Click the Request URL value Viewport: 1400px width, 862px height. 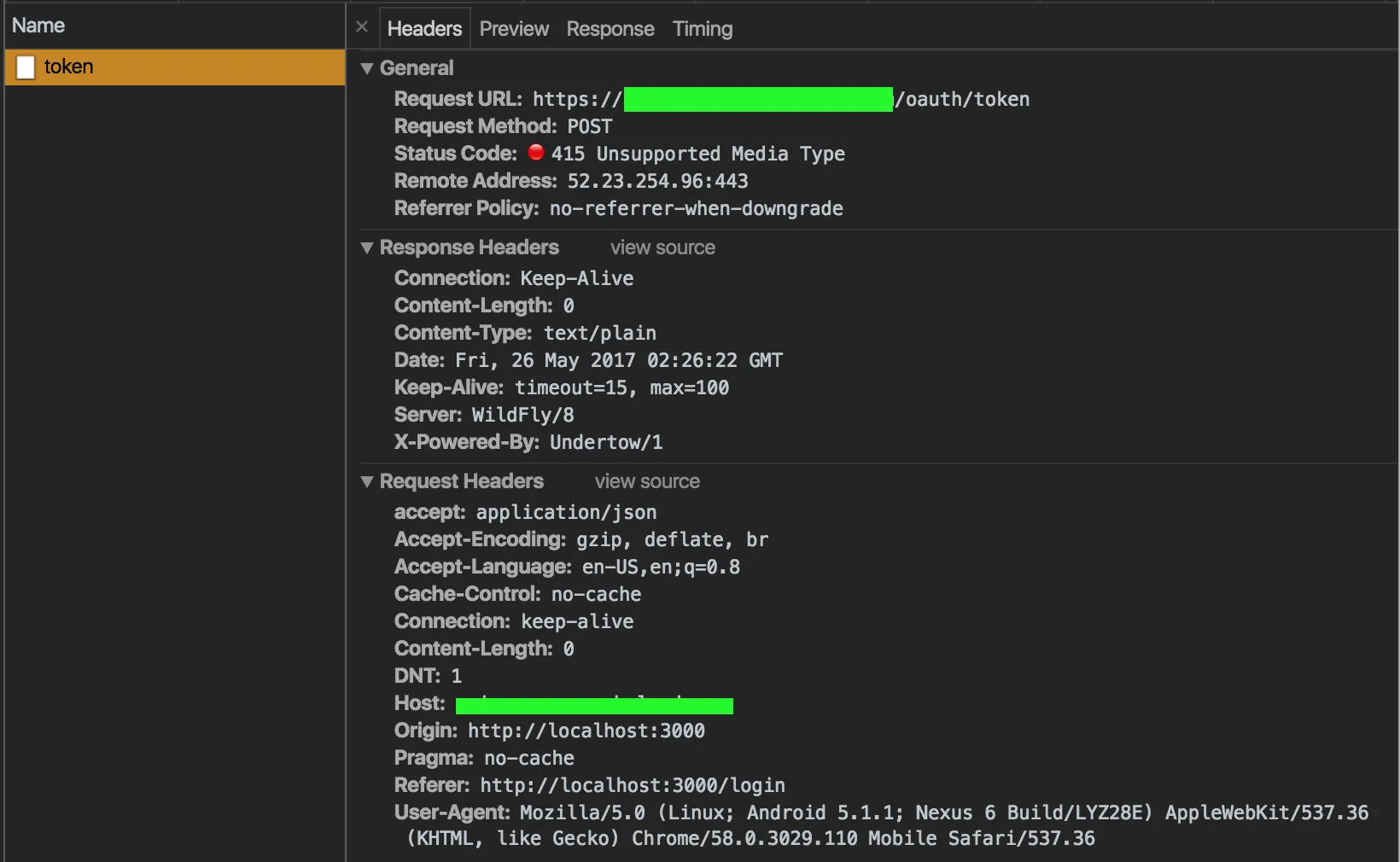point(780,100)
